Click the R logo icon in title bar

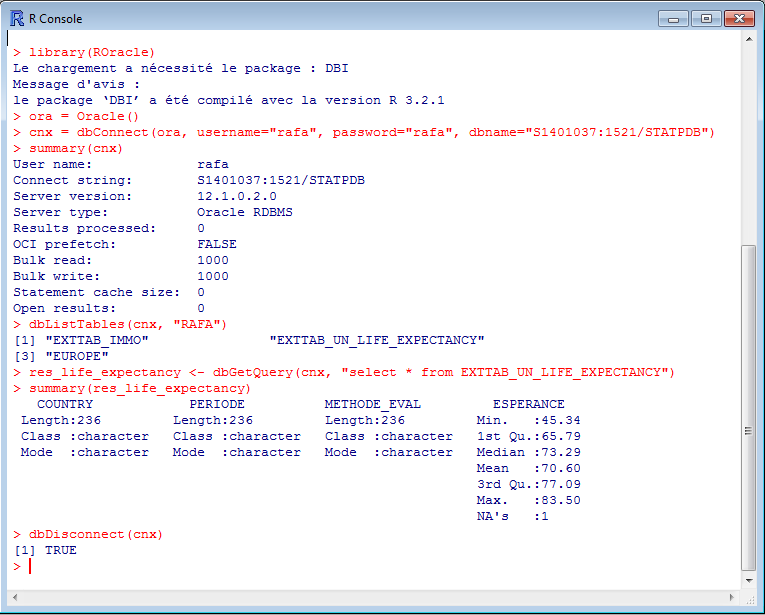click(17, 18)
